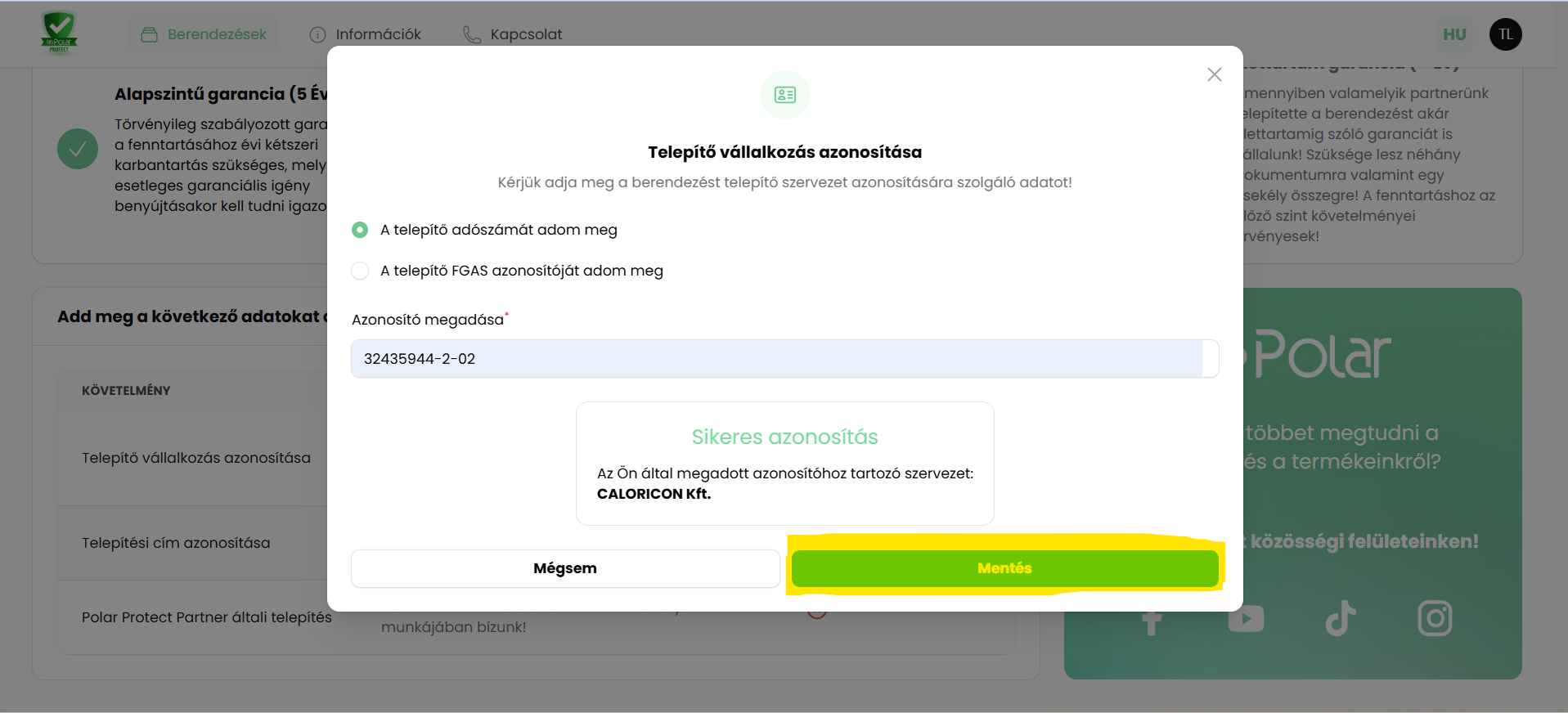Image resolution: width=1568 pixels, height=713 pixels.
Task: Open the Berendezések menu item
Action: click(x=204, y=34)
